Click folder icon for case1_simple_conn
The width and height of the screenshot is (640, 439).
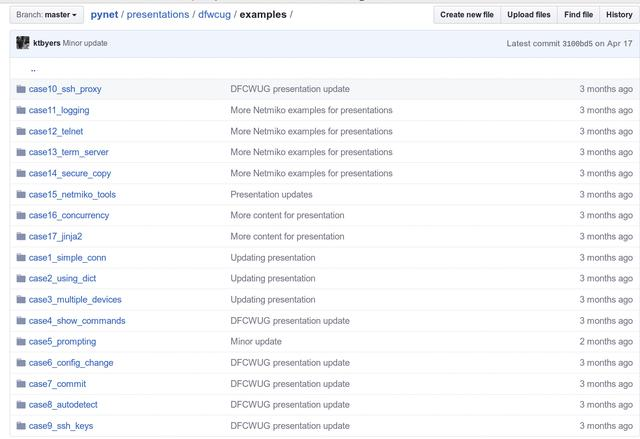(x=21, y=258)
